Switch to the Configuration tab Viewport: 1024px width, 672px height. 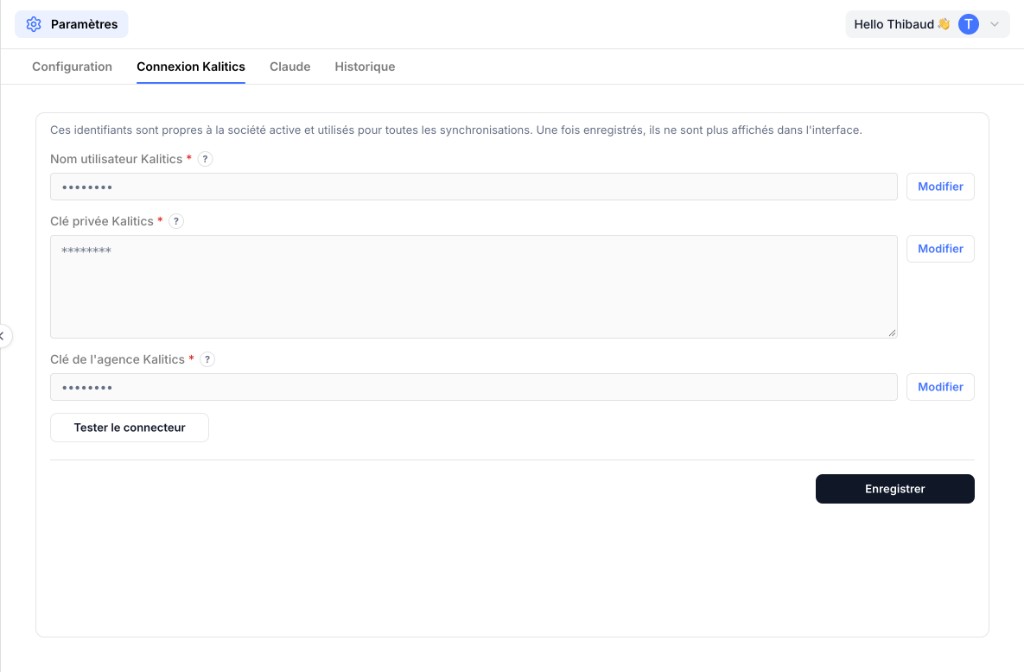tap(72, 67)
